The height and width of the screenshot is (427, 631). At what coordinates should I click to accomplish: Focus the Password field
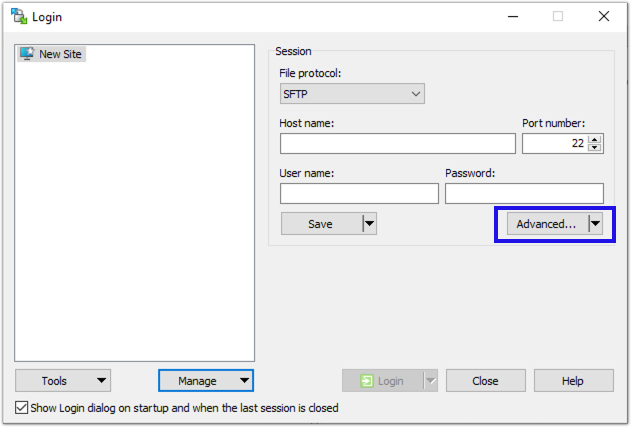[x=524, y=193]
